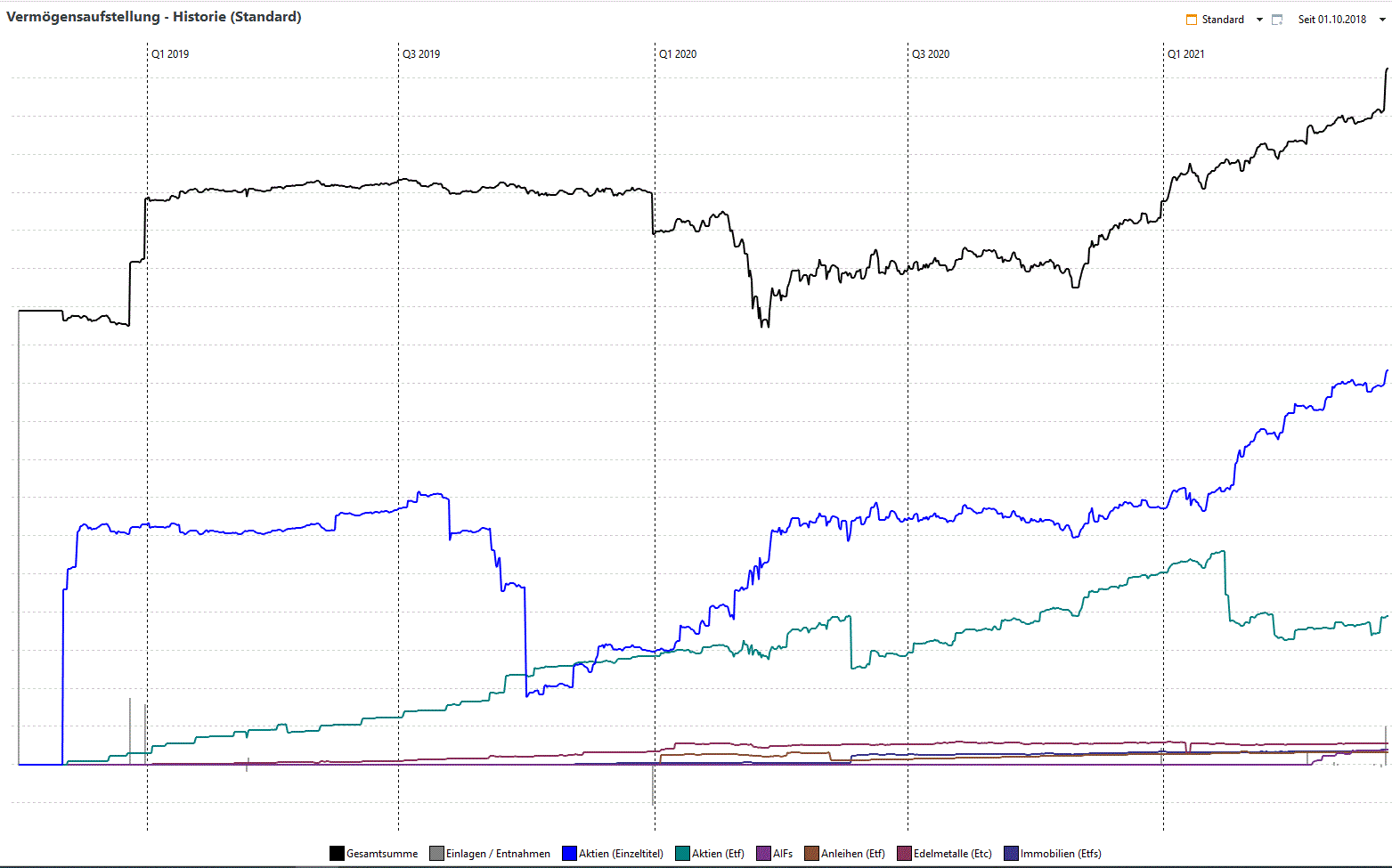Toggle the Aktien (Einzeltitel) legend label
This screenshot has height=868, width=1392.
(x=621, y=854)
